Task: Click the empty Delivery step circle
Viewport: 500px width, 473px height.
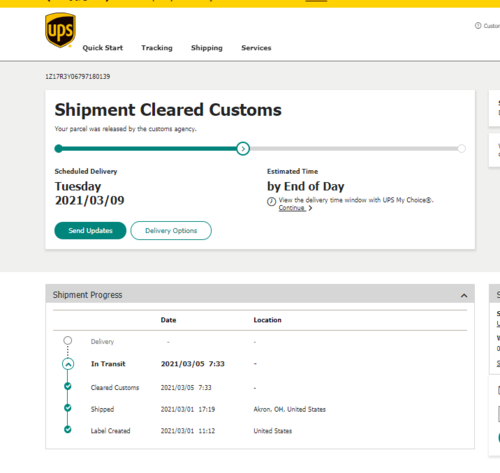Action: [x=68, y=340]
